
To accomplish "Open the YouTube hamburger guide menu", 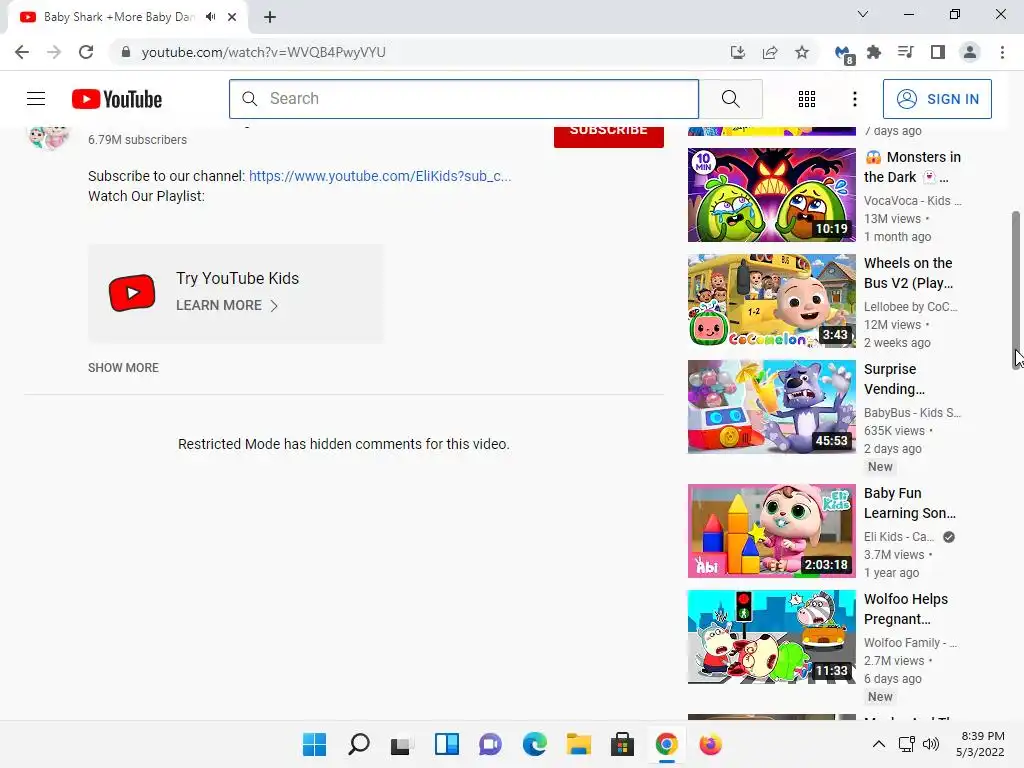I will point(36,99).
